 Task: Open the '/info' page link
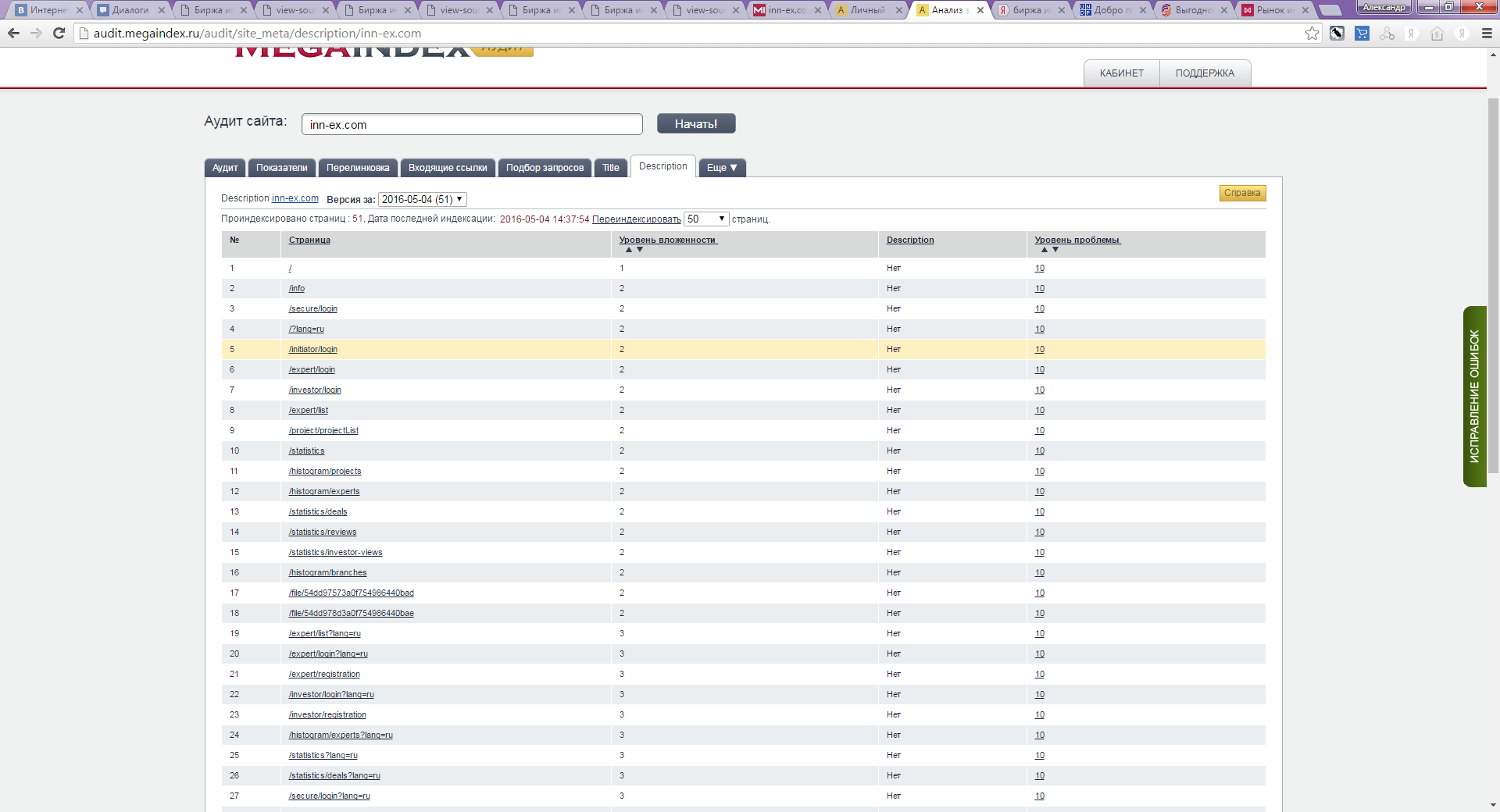click(x=297, y=289)
